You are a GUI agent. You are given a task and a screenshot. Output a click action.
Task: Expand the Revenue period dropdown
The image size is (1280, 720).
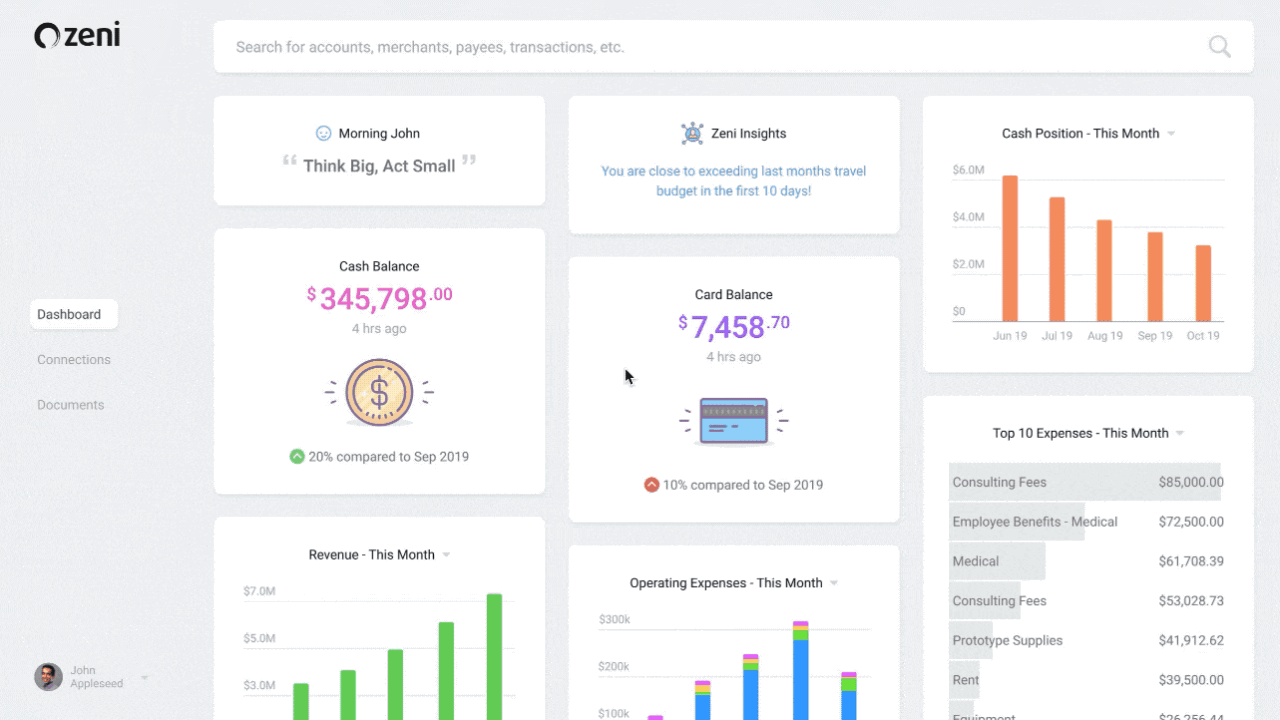pyautogui.click(x=446, y=555)
